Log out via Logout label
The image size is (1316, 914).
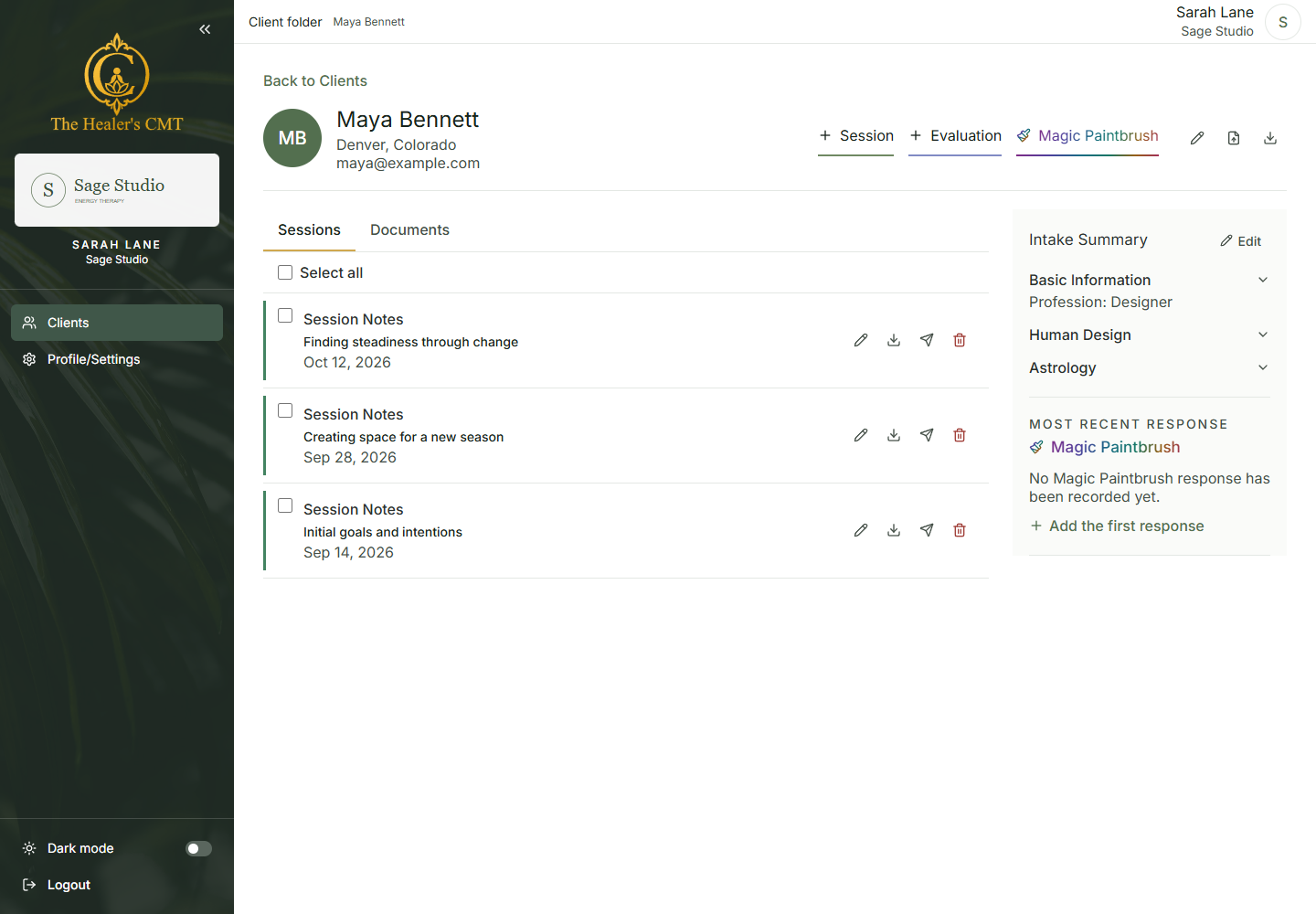point(69,885)
